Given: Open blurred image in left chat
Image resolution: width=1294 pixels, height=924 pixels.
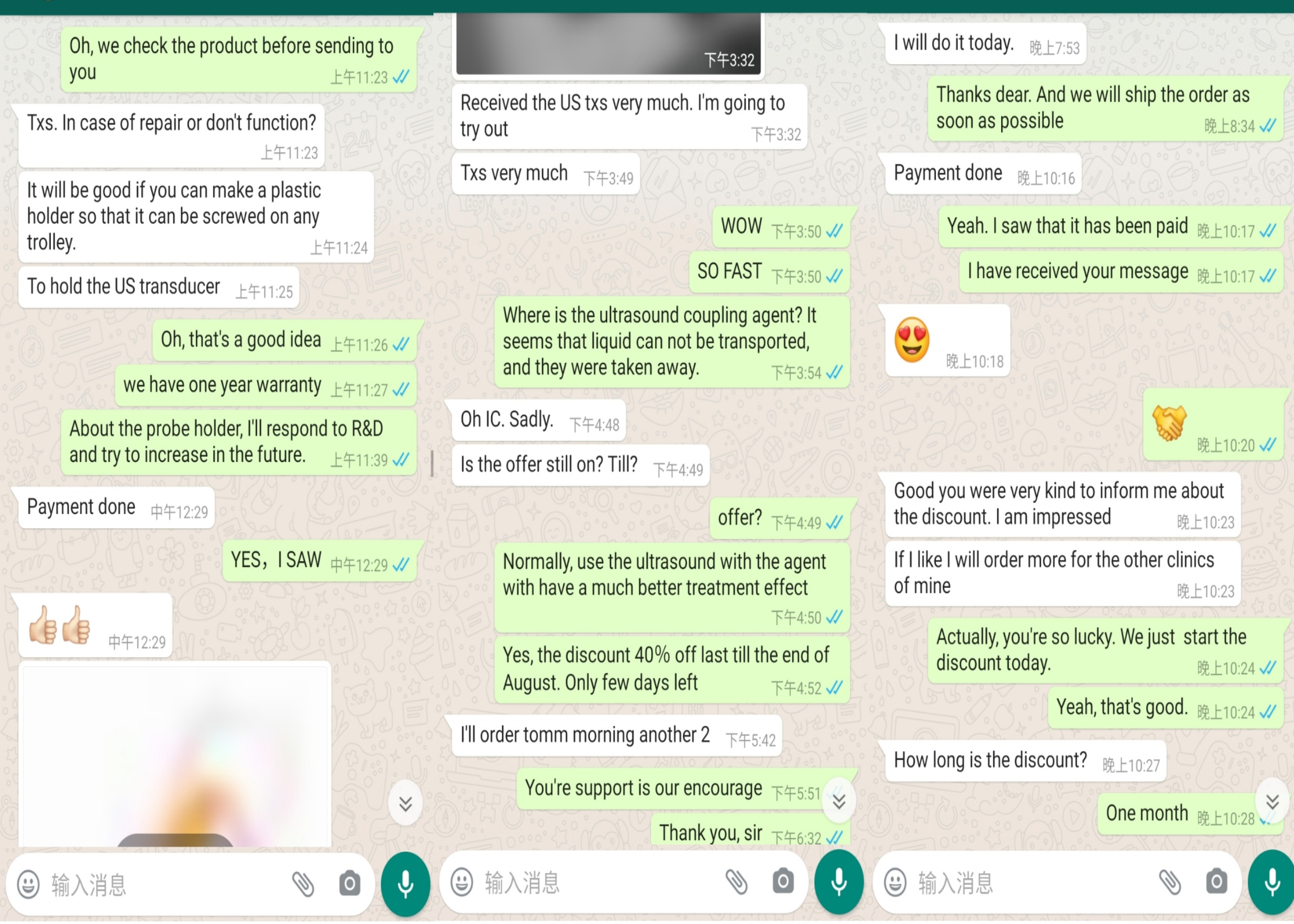Looking at the screenshot, I should click(175, 755).
